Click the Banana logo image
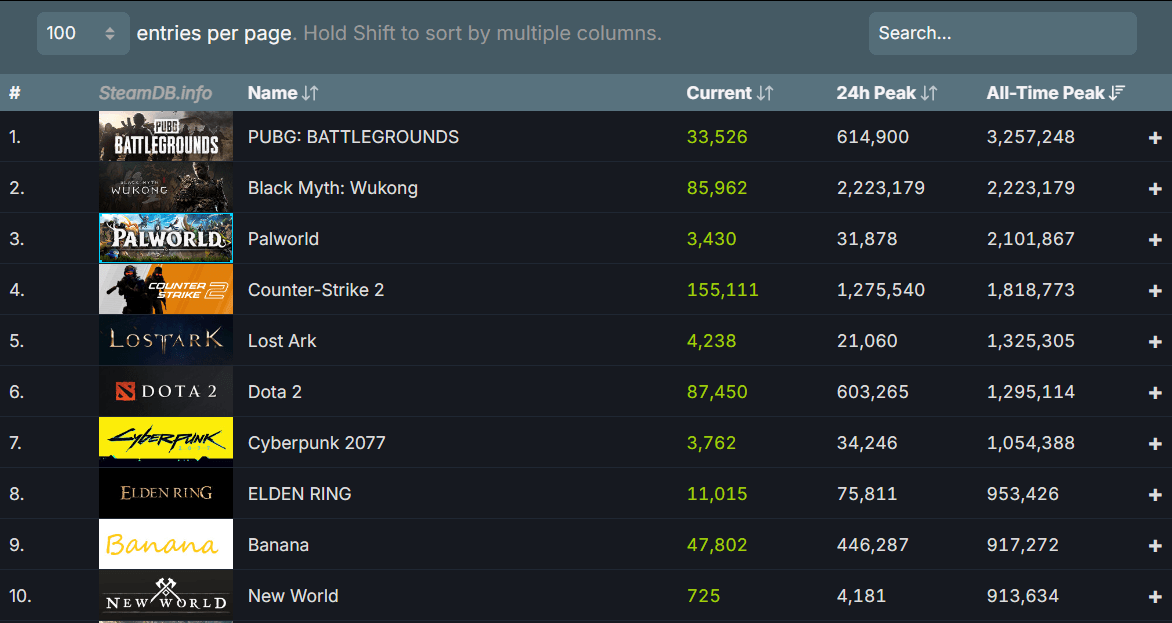 166,545
